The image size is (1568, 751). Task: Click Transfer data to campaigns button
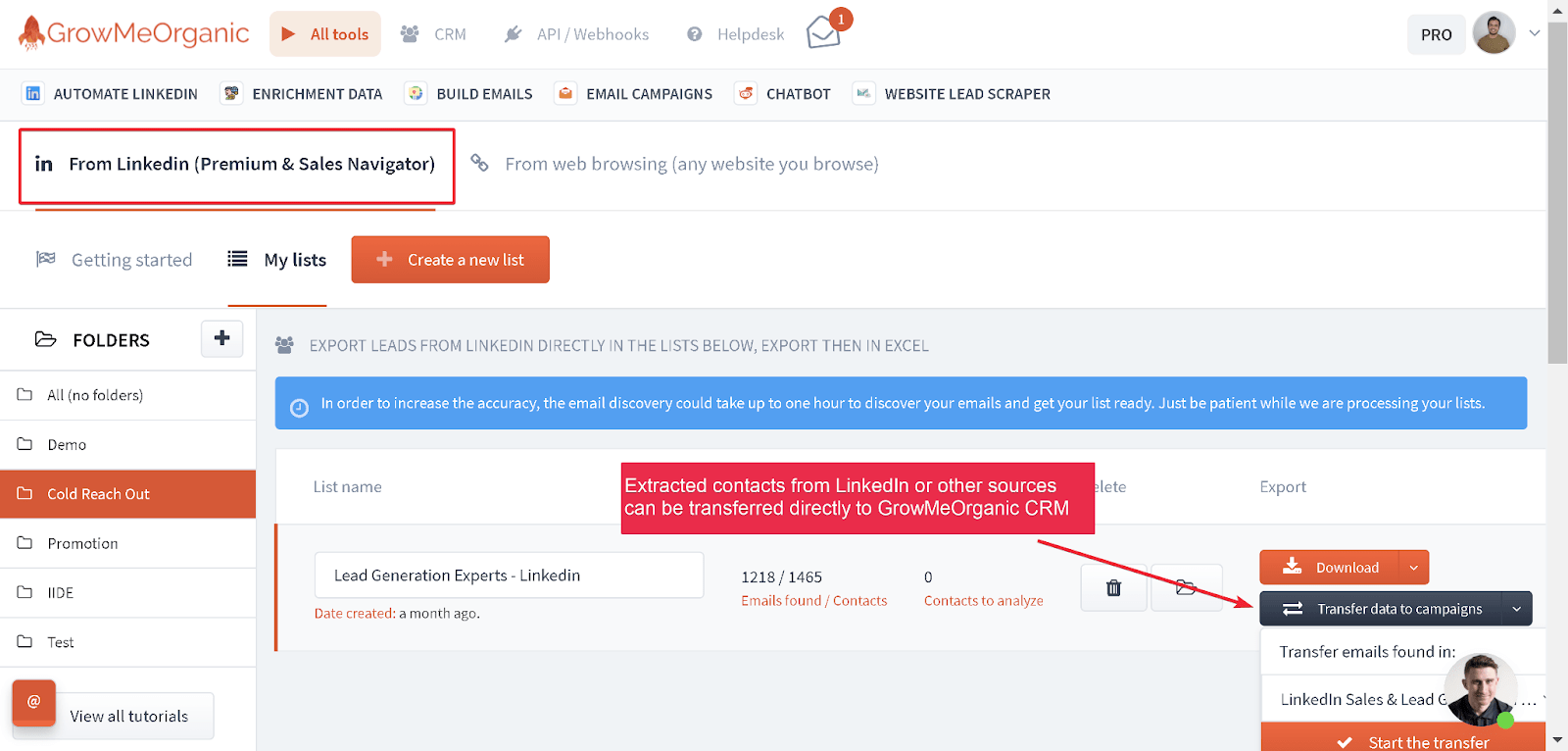coord(1380,609)
